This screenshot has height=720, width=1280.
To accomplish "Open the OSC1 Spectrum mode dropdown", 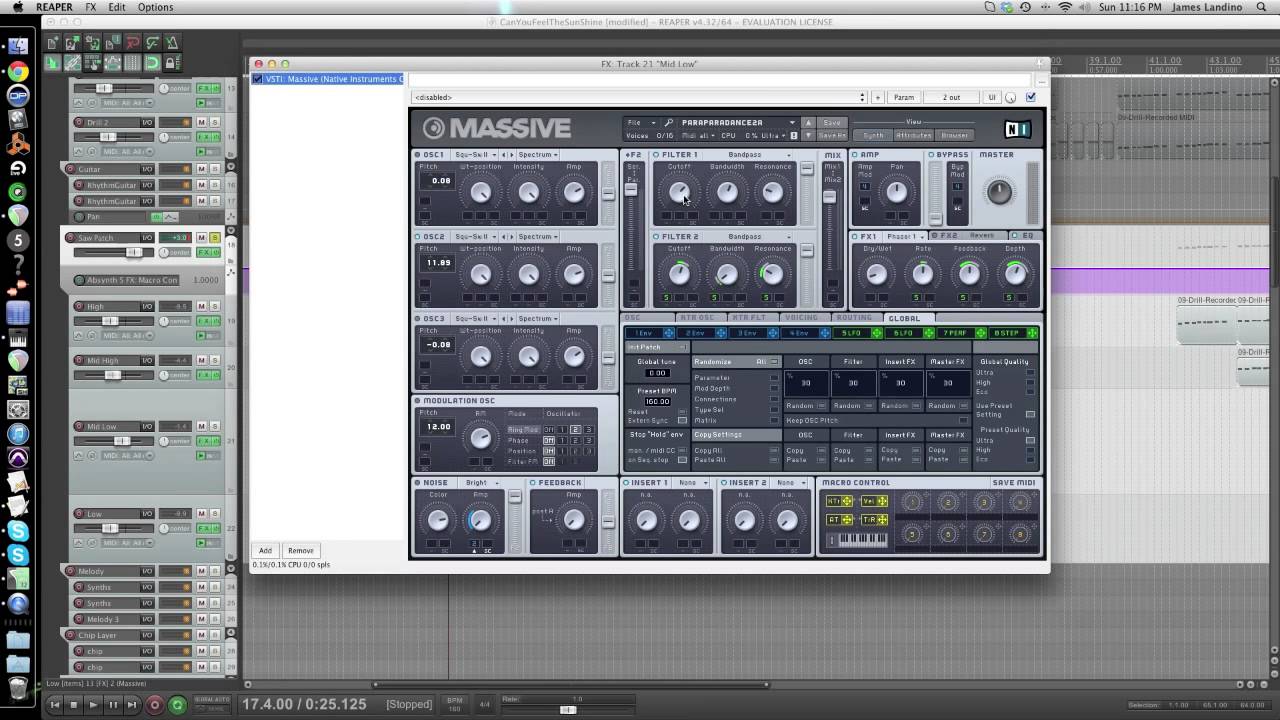I will coord(538,155).
